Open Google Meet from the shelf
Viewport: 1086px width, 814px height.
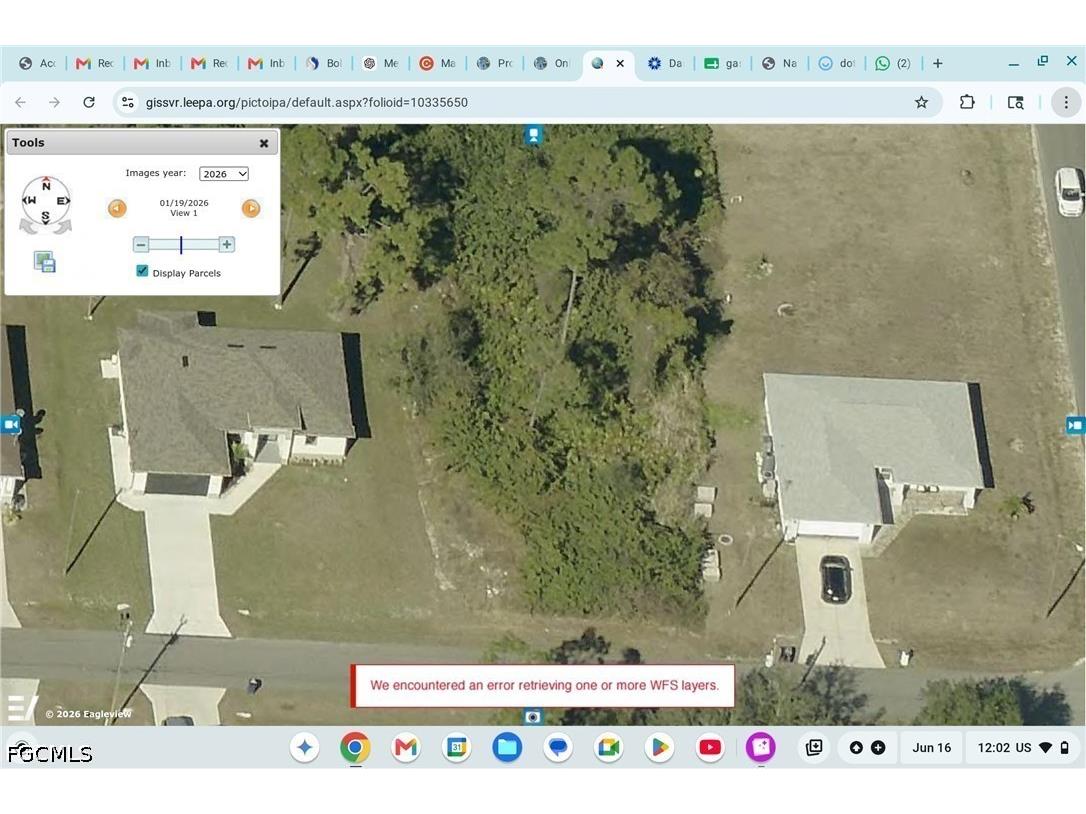tap(609, 747)
